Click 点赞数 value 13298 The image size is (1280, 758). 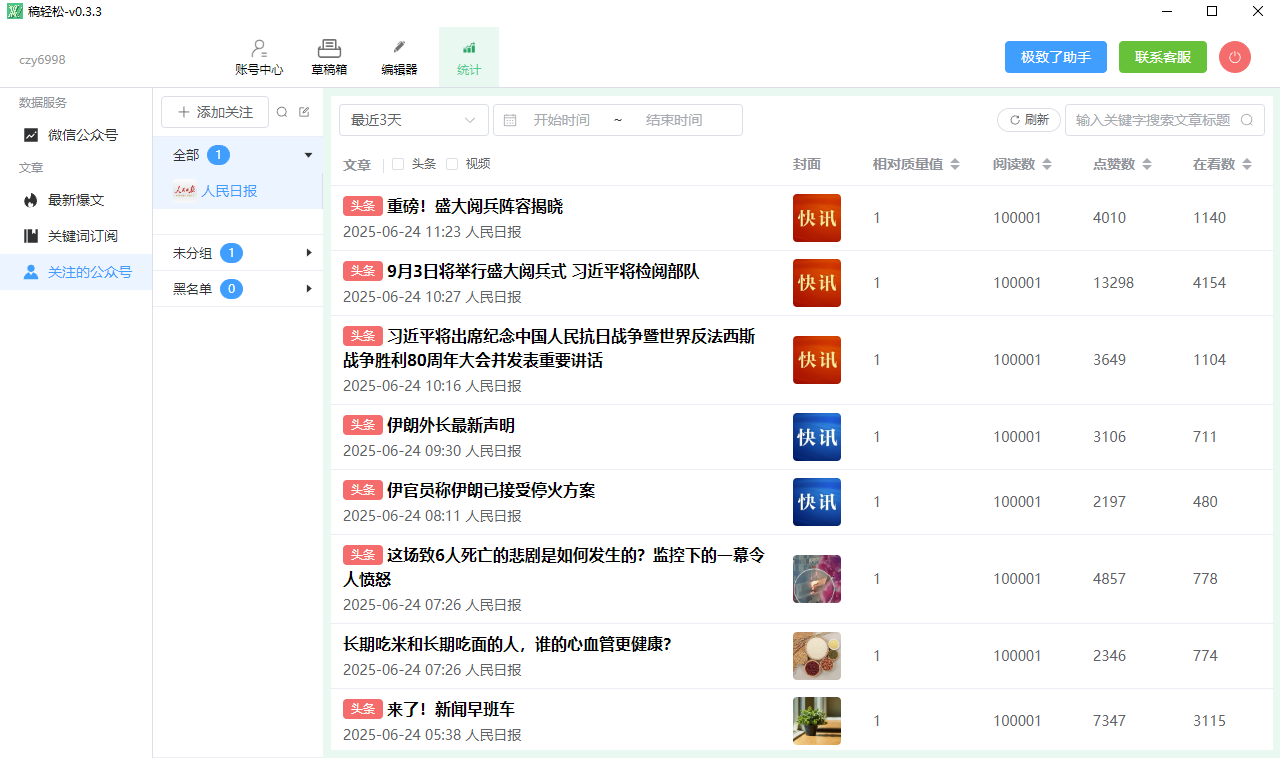tap(1114, 283)
